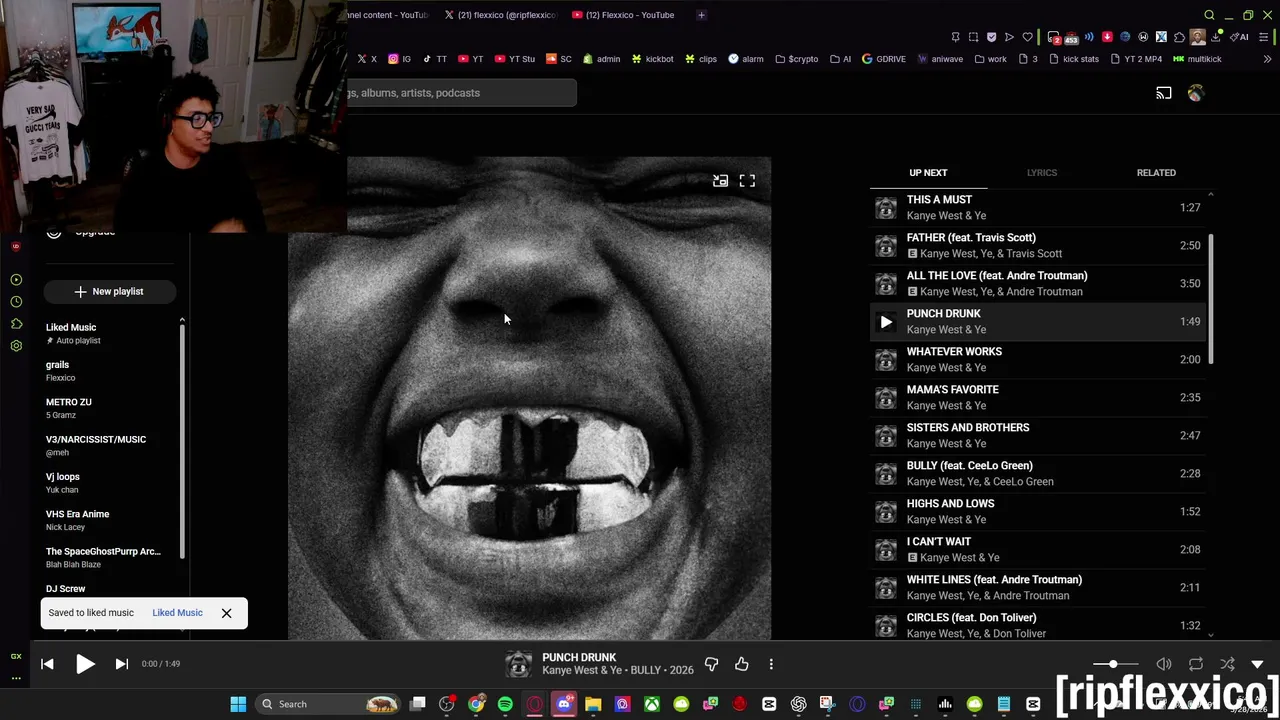Dismiss the Saved to liked music toast
The width and height of the screenshot is (1280, 720).
[226, 613]
